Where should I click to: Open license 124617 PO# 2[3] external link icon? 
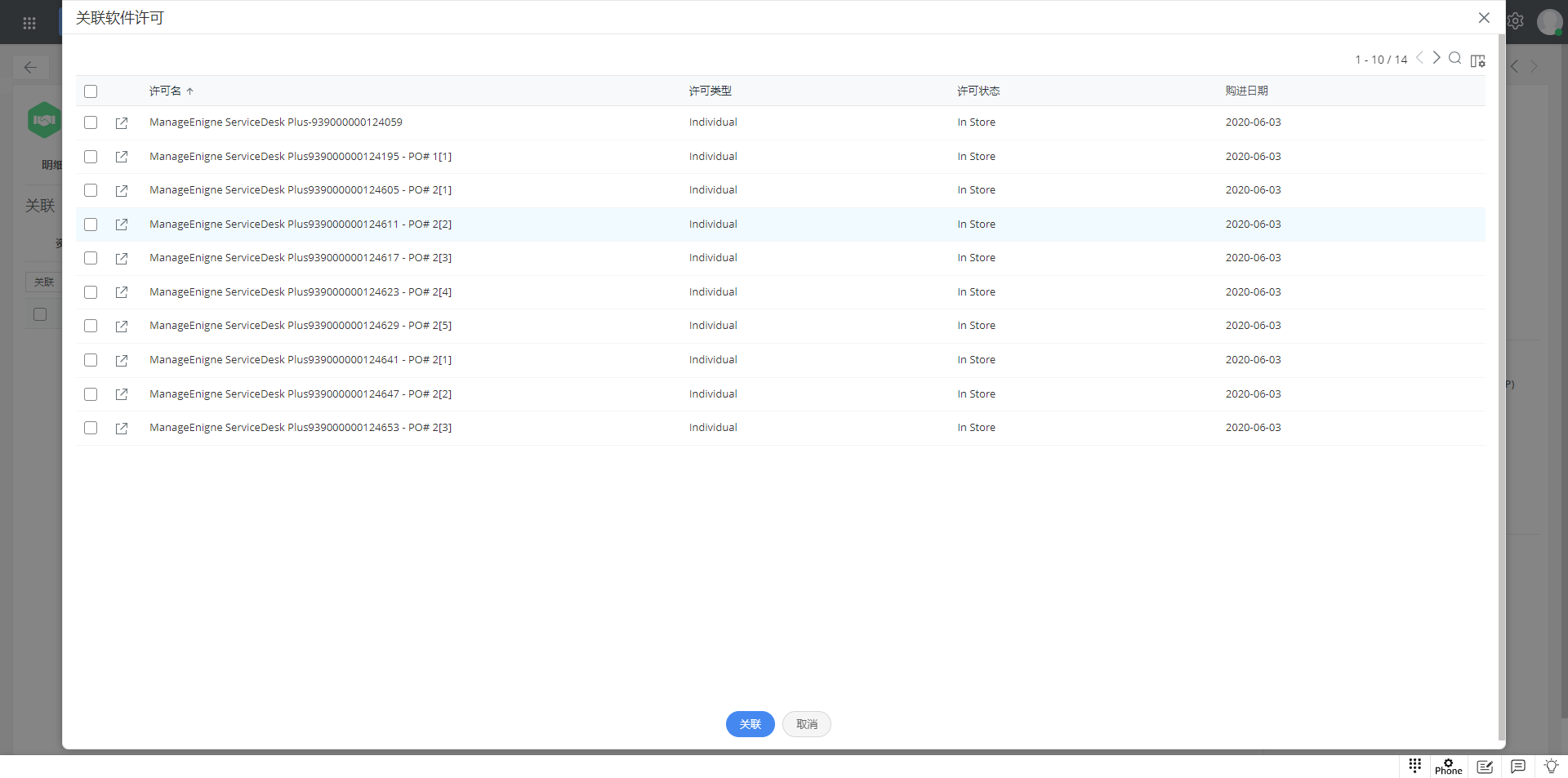pyautogui.click(x=122, y=259)
